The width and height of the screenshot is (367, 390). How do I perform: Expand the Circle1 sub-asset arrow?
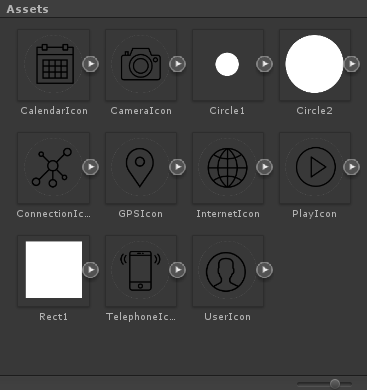coord(264,64)
